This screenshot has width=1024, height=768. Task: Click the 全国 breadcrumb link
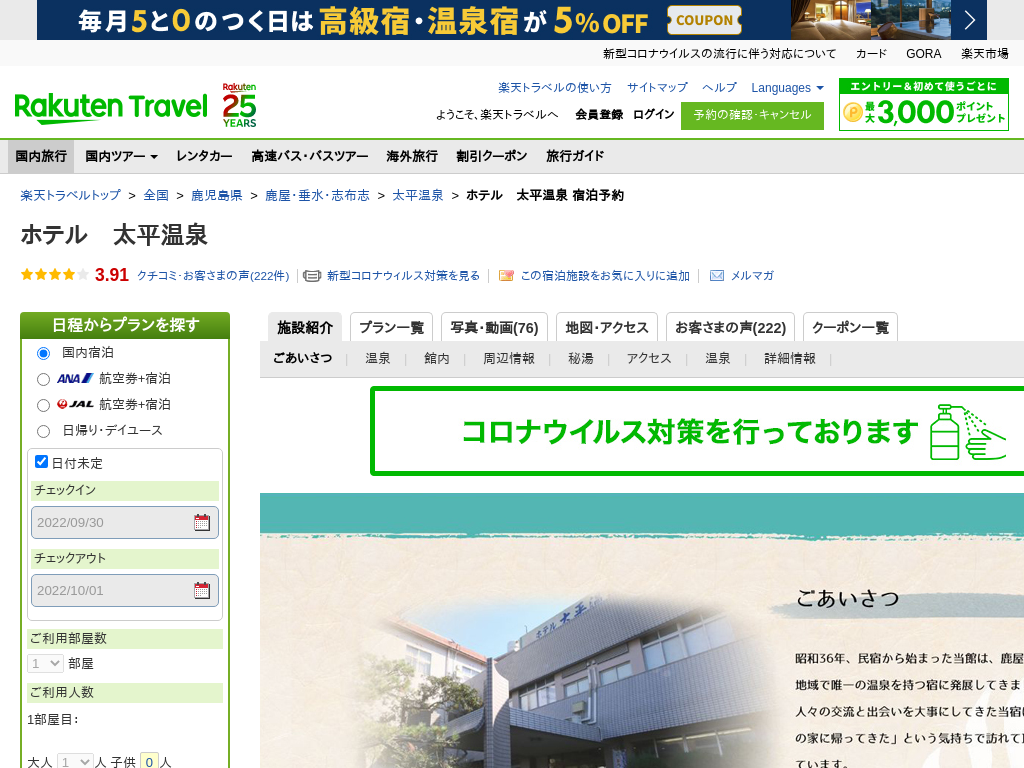click(156, 195)
